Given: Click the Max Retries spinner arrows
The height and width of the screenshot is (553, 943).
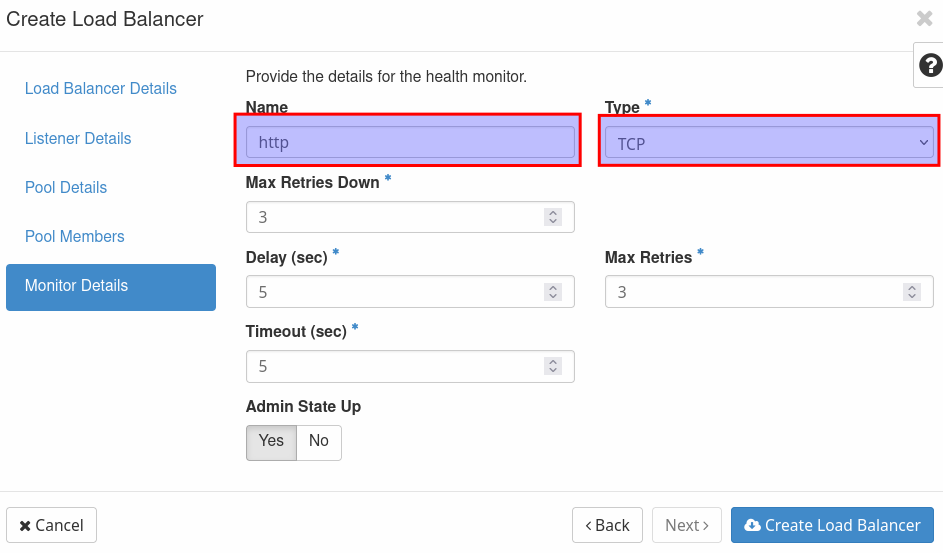Looking at the screenshot, I should coord(911,292).
